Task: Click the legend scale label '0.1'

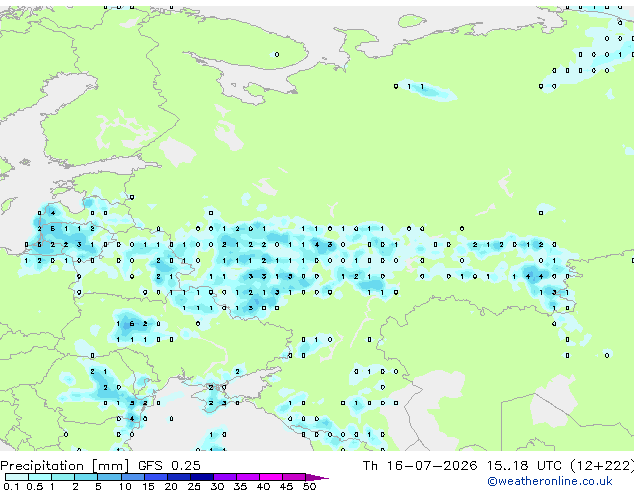Action: click(x=11, y=486)
